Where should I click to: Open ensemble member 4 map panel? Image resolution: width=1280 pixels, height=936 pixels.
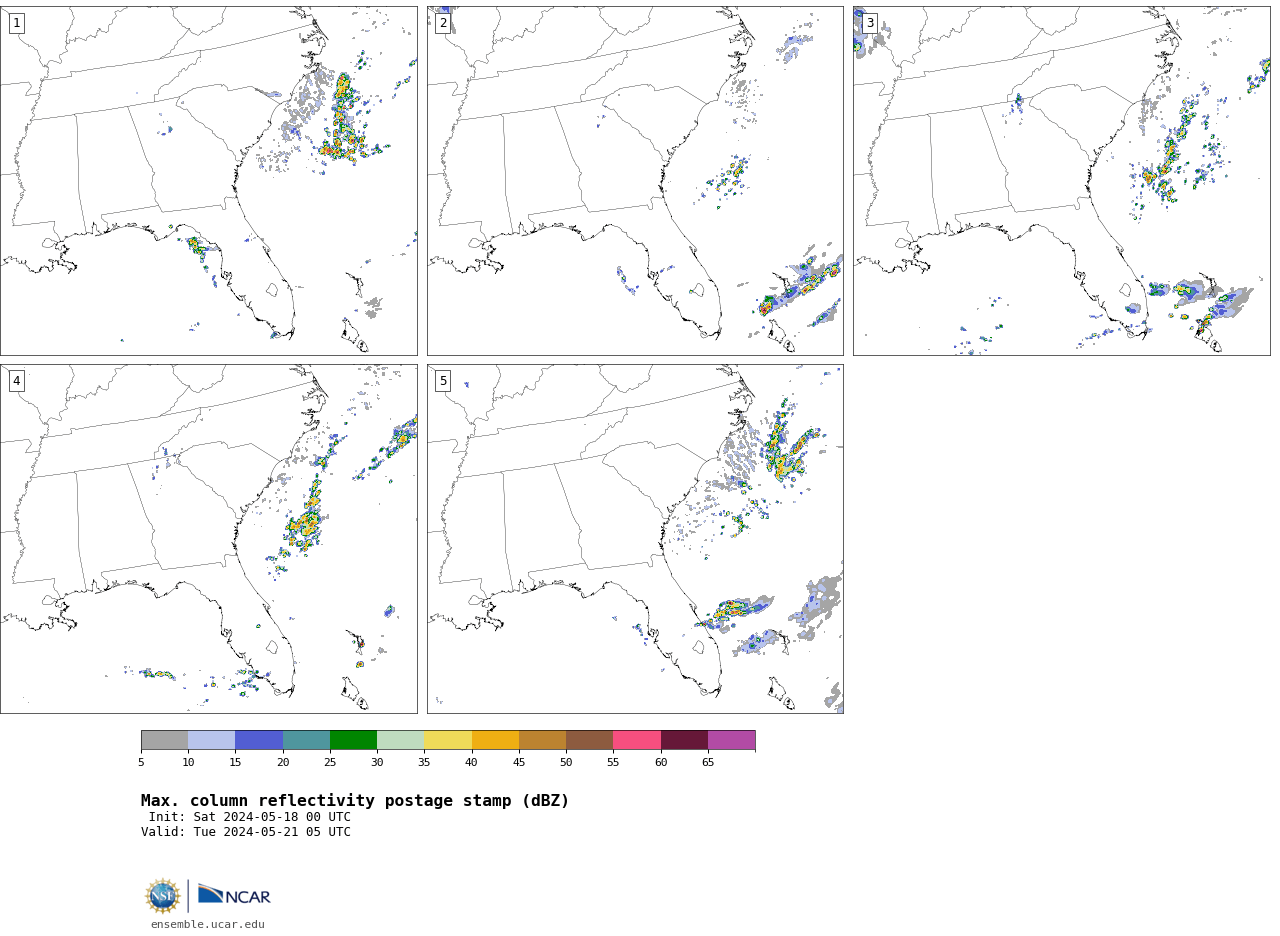208,539
